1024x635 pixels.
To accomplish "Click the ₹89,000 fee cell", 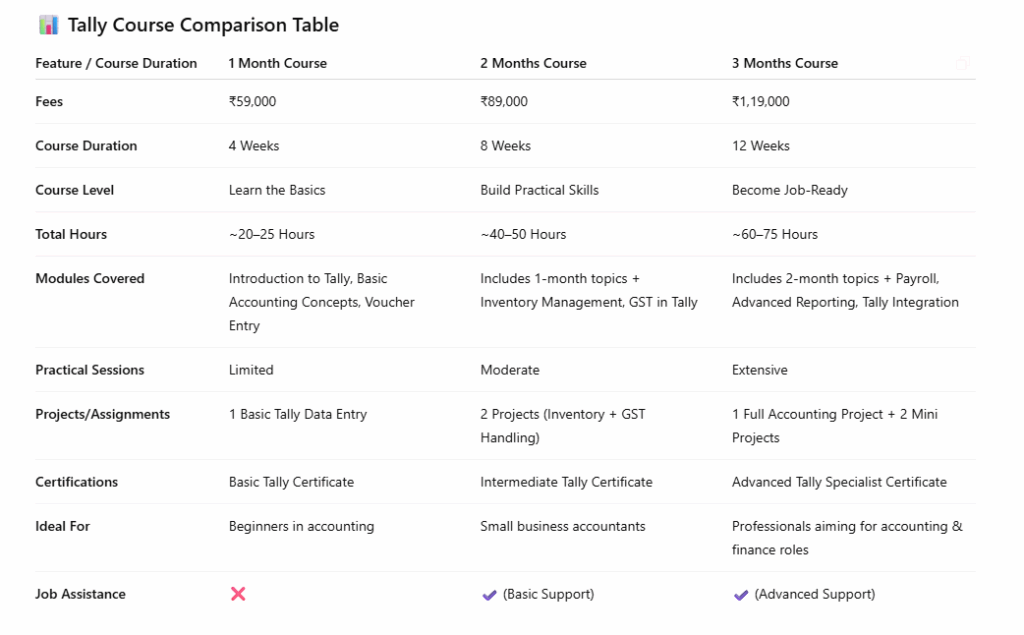I will pos(504,101).
